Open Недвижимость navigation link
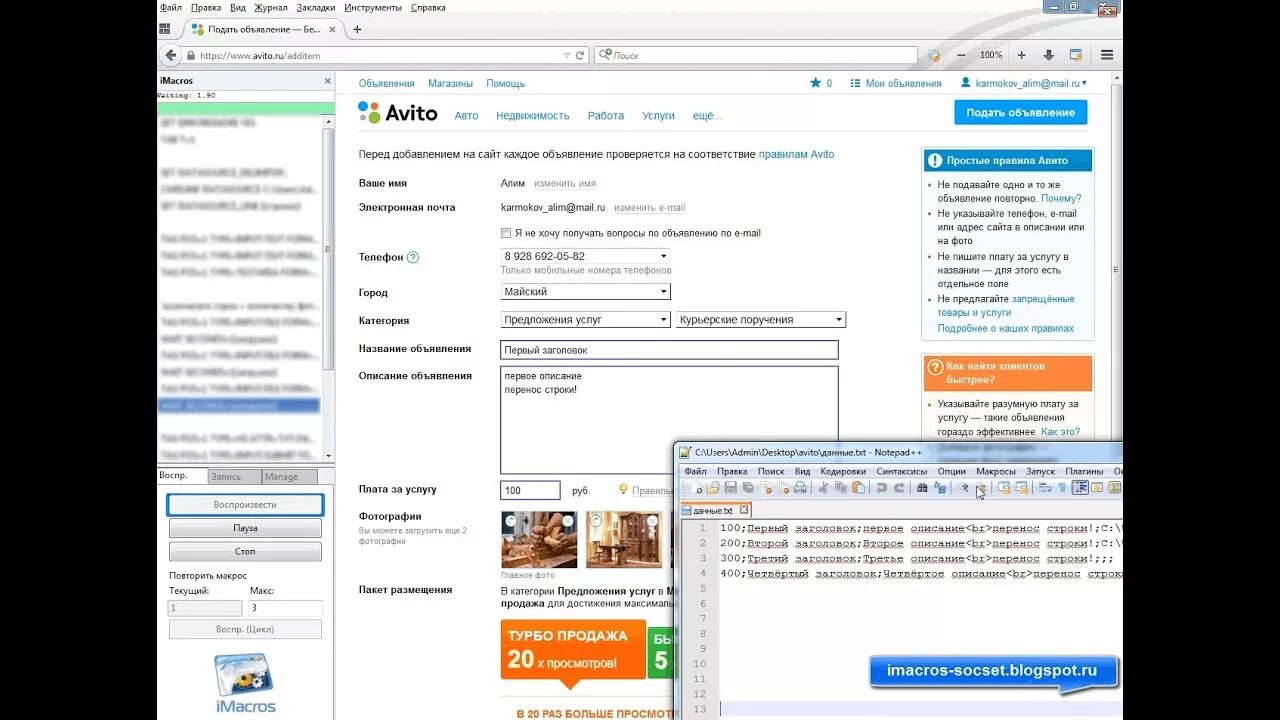The height and width of the screenshot is (720, 1280). 533,116
